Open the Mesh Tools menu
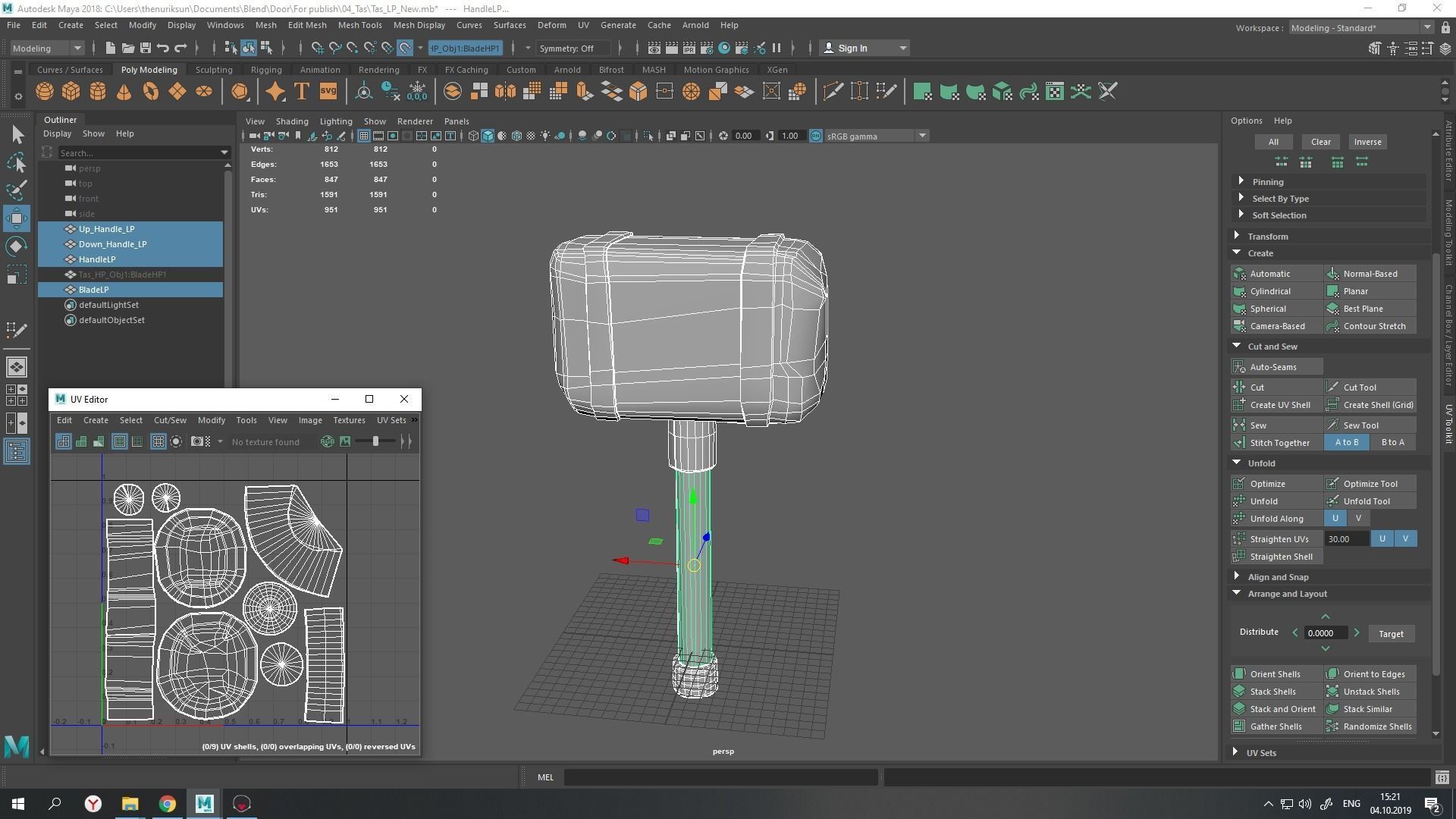Viewport: 1456px width, 819px height. (x=359, y=25)
